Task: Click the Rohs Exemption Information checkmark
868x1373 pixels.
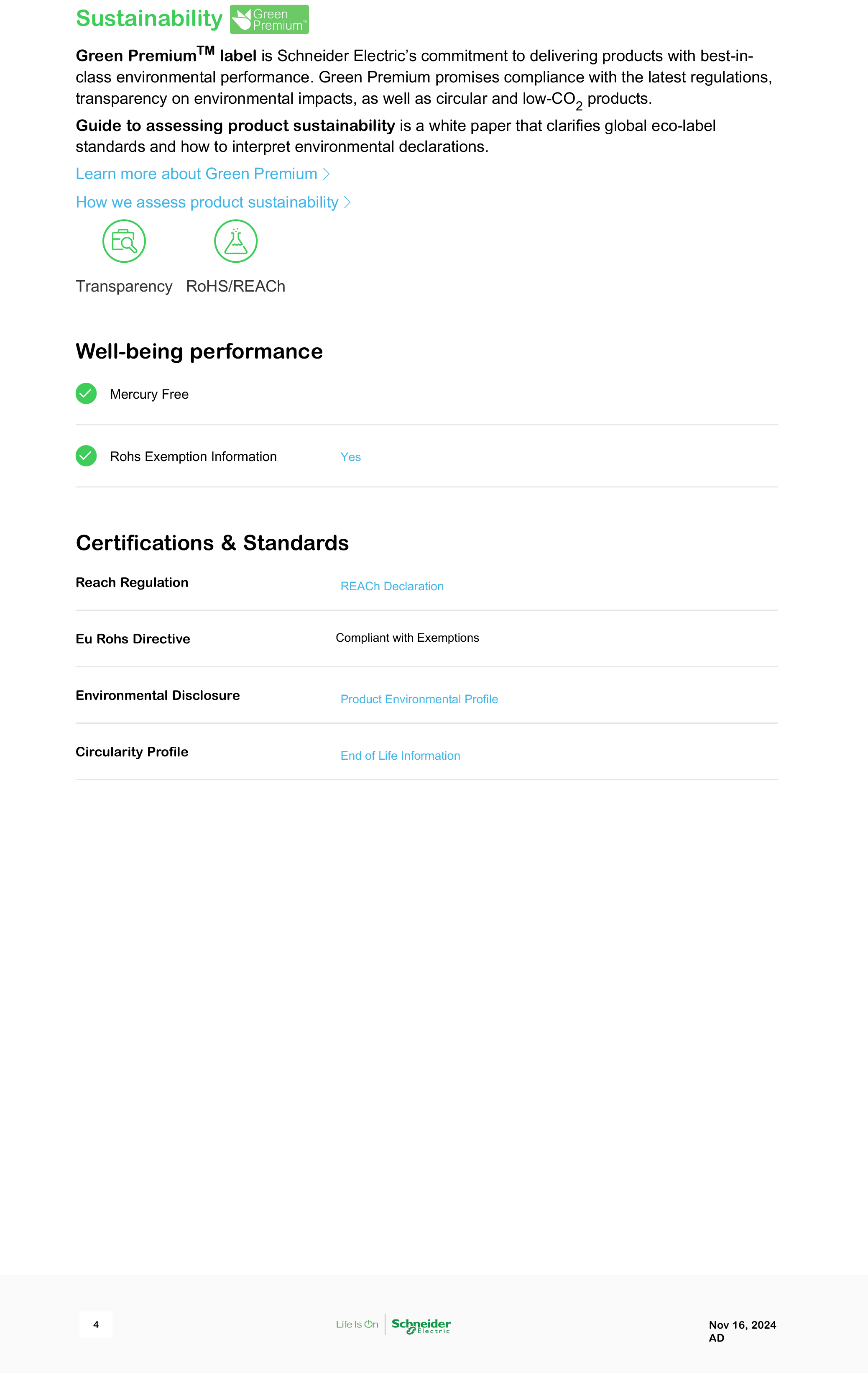Action: (x=86, y=456)
